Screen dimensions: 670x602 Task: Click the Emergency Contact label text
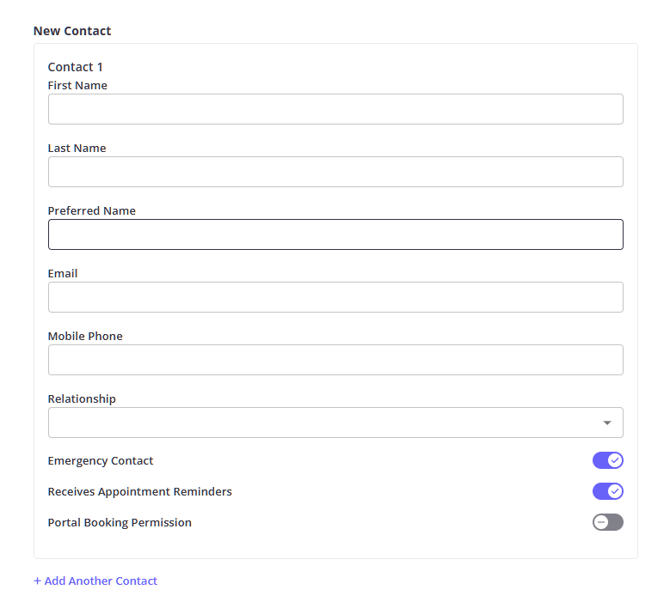pyautogui.click(x=100, y=461)
